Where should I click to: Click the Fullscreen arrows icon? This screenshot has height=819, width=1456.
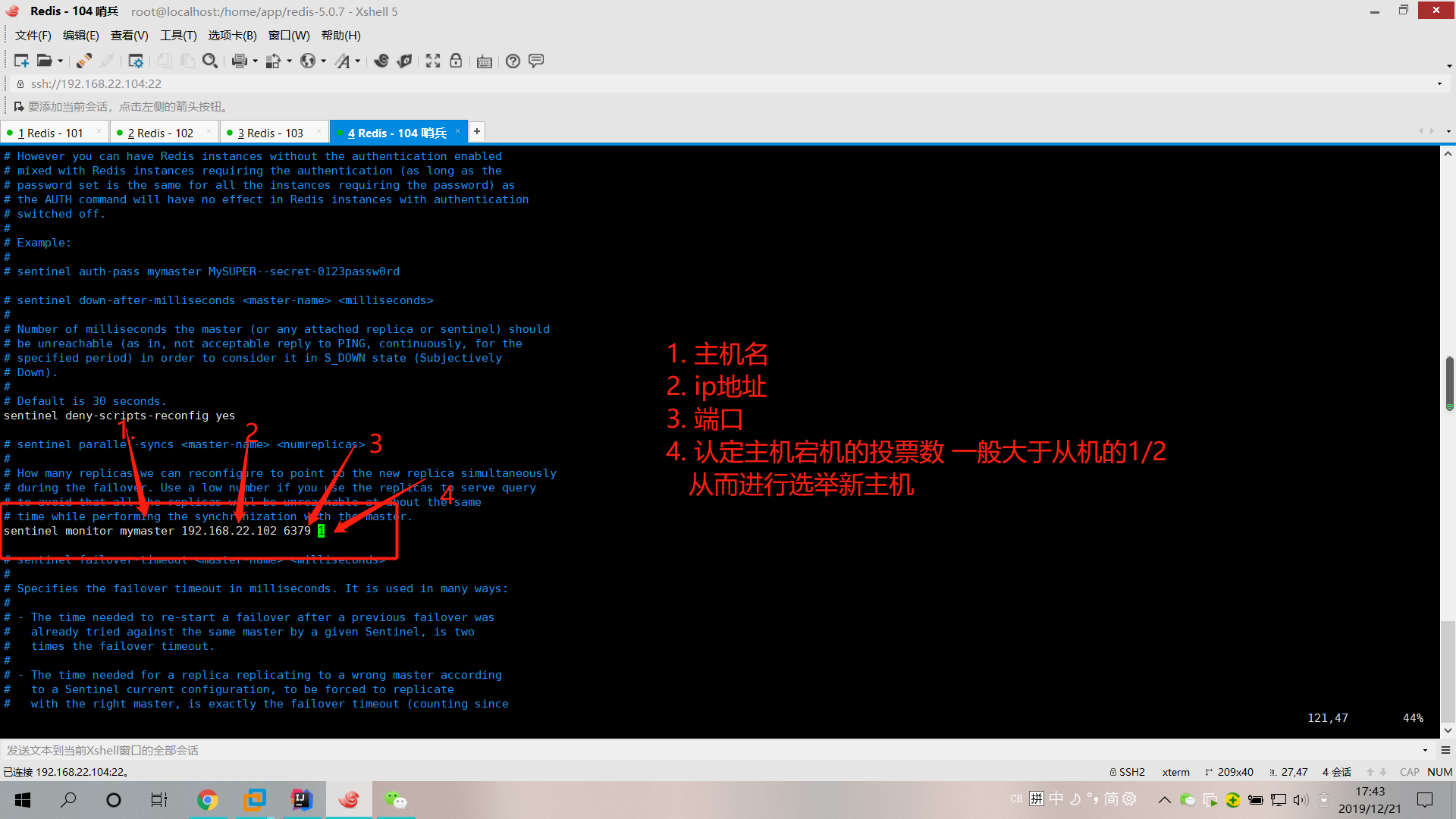pos(433,61)
